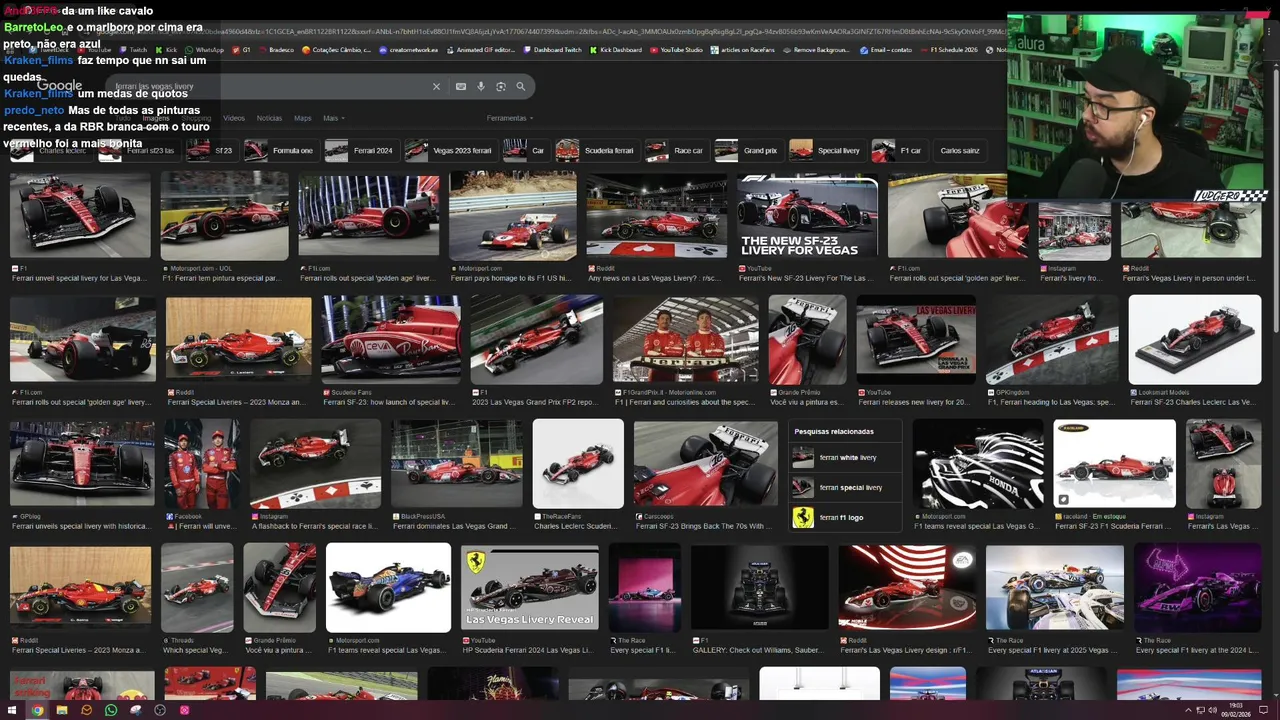
Task: Open the Kick Dashboard bookmark
Action: tap(616, 49)
